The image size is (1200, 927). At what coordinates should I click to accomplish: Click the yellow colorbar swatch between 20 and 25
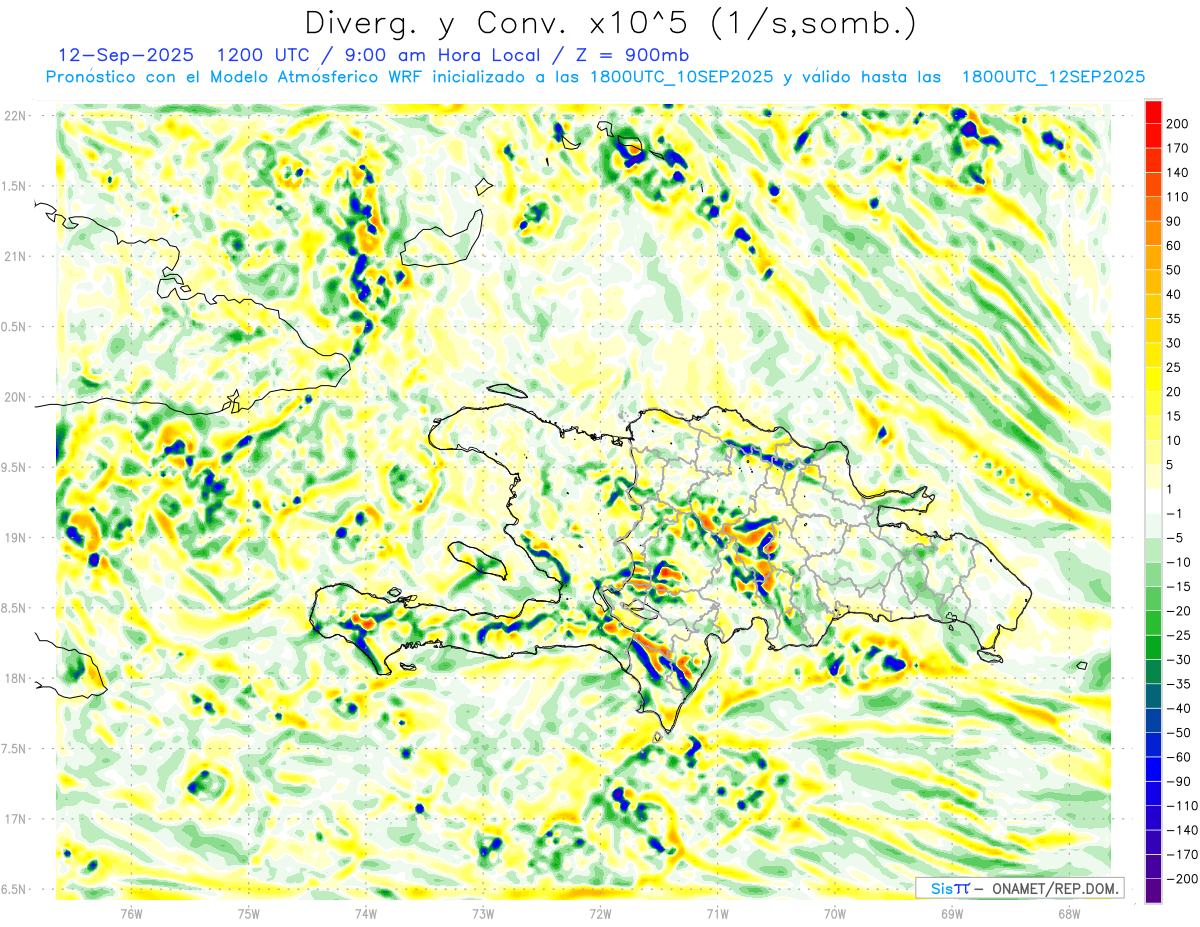pos(1153,378)
